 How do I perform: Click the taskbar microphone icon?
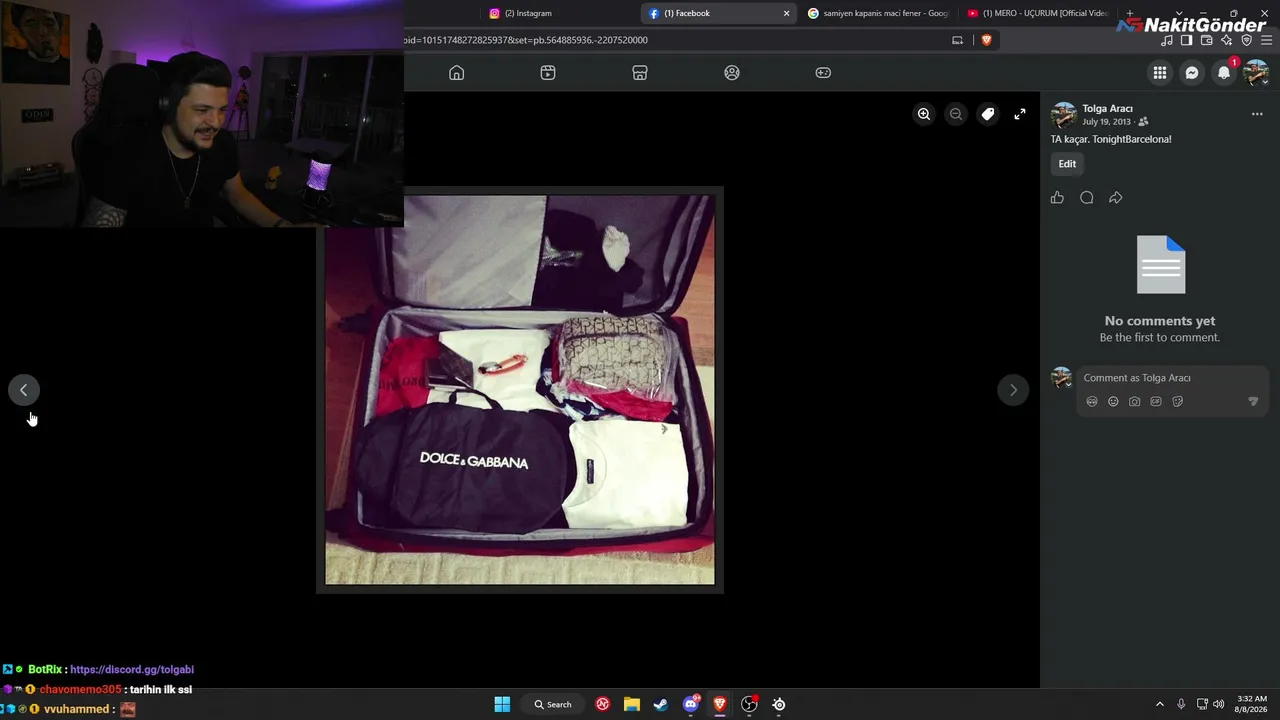[x=1181, y=704]
